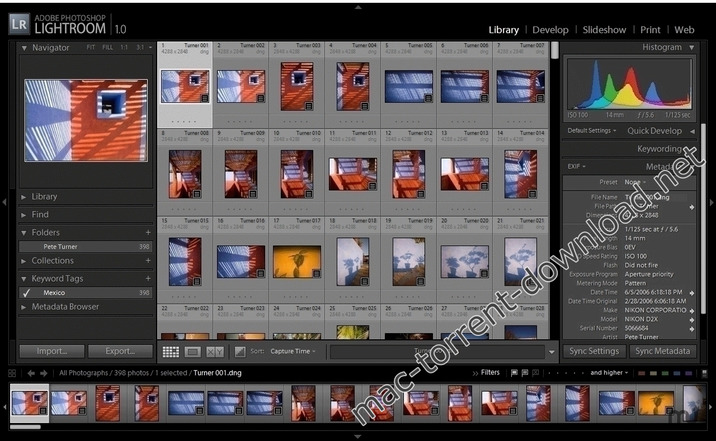This screenshot has height=441, width=716.
Task: Set Navigator zoom to FILL
Action: 107,47
